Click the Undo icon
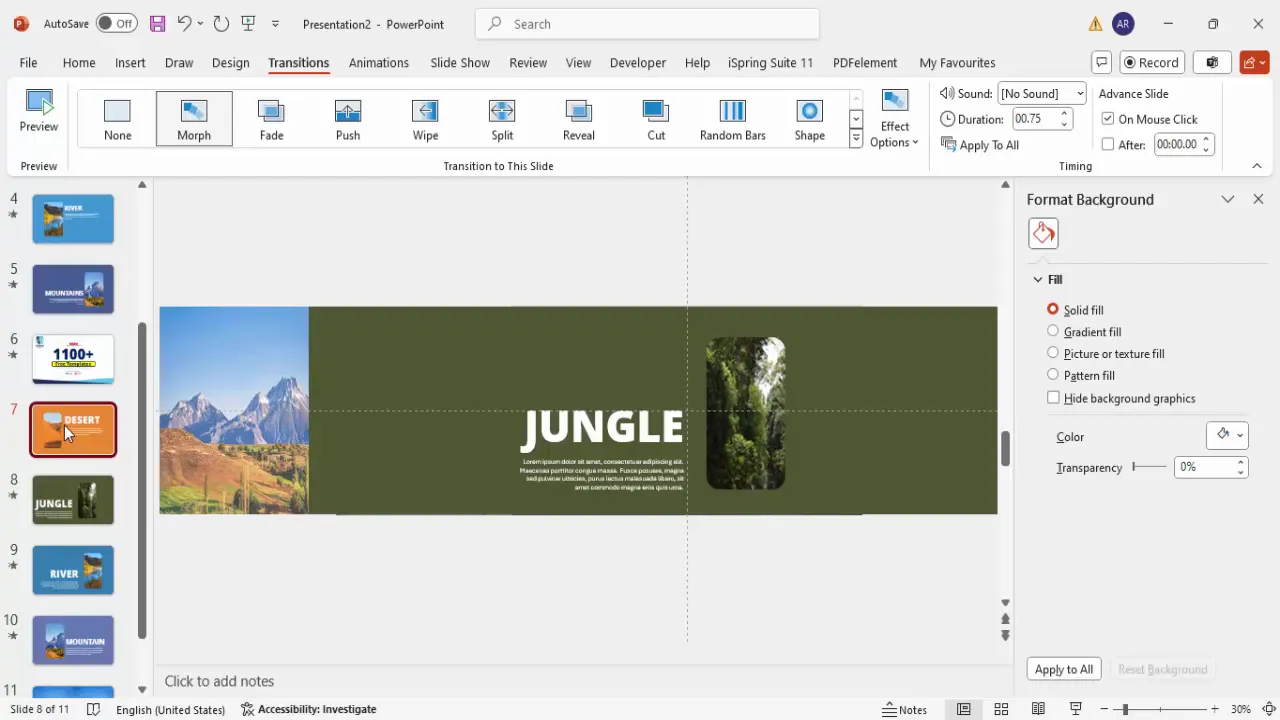1280x720 pixels. (x=184, y=23)
